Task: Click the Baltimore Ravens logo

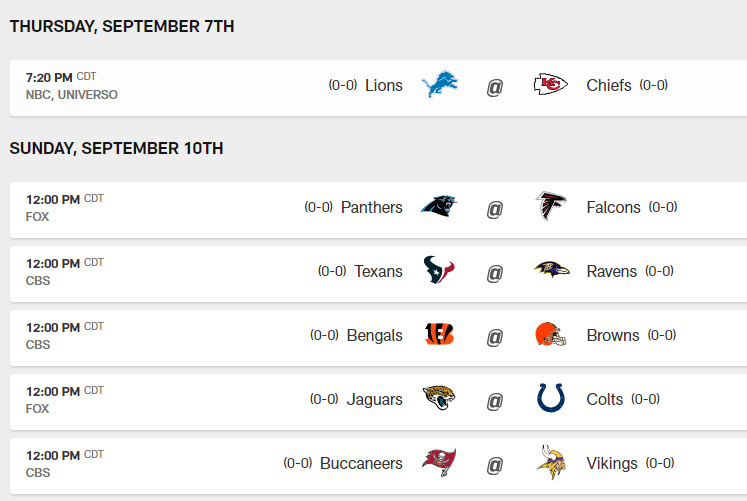Action: click(551, 271)
